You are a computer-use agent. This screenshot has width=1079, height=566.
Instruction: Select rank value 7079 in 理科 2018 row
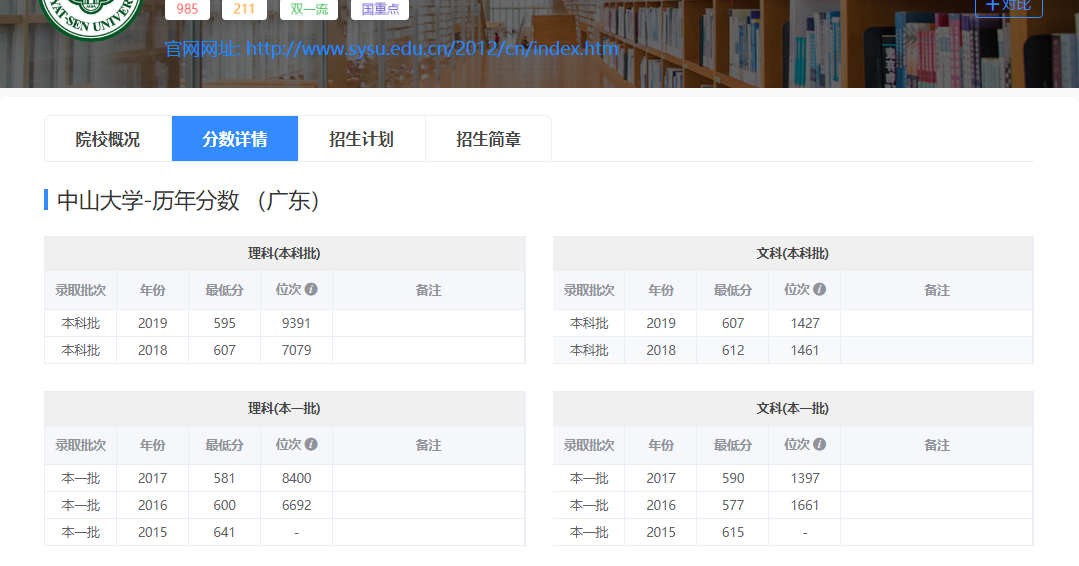[296, 350]
